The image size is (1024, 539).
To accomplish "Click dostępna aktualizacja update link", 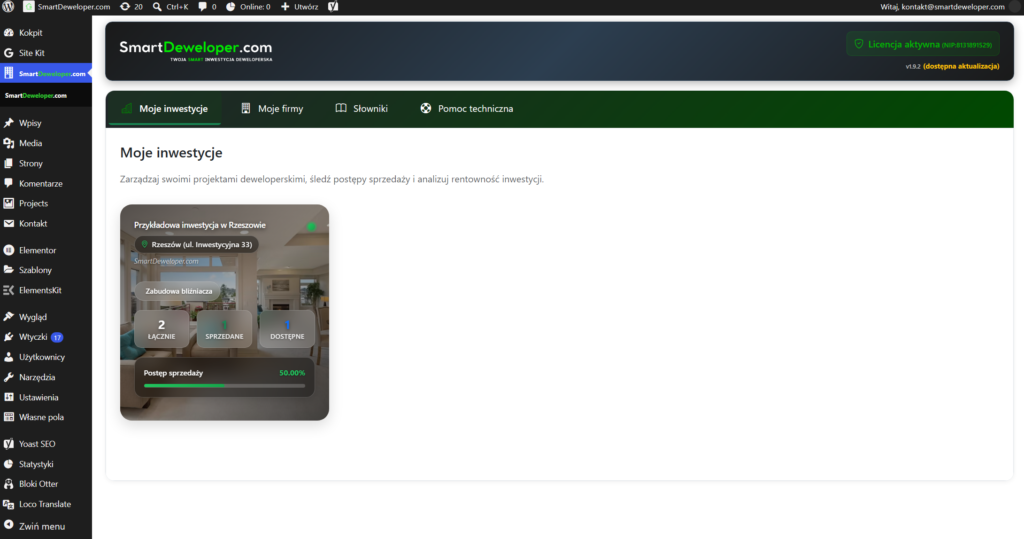I will tap(961, 66).
